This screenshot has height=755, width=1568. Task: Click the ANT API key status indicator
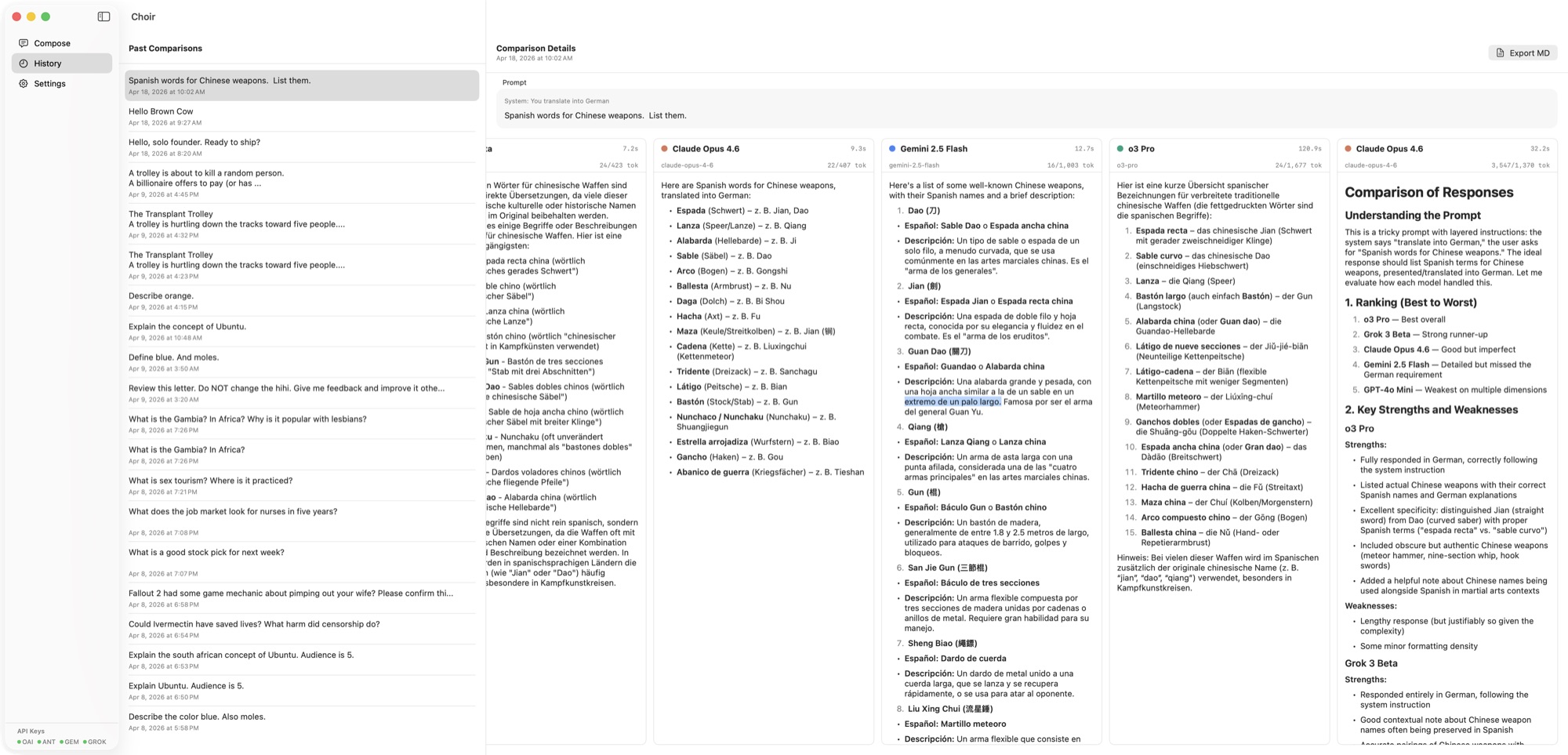coord(46,742)
